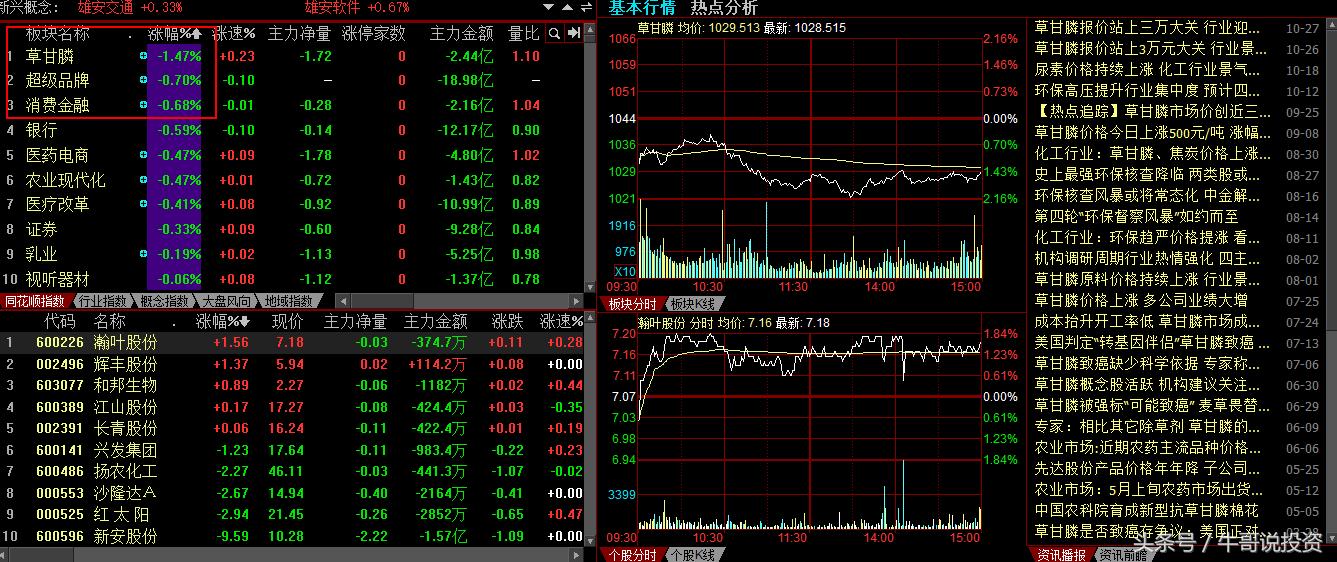Expand the plus icon beside 草甘膦
Image resolution: width=1337 pixels, height=562 pixels.
pos(143,56)
